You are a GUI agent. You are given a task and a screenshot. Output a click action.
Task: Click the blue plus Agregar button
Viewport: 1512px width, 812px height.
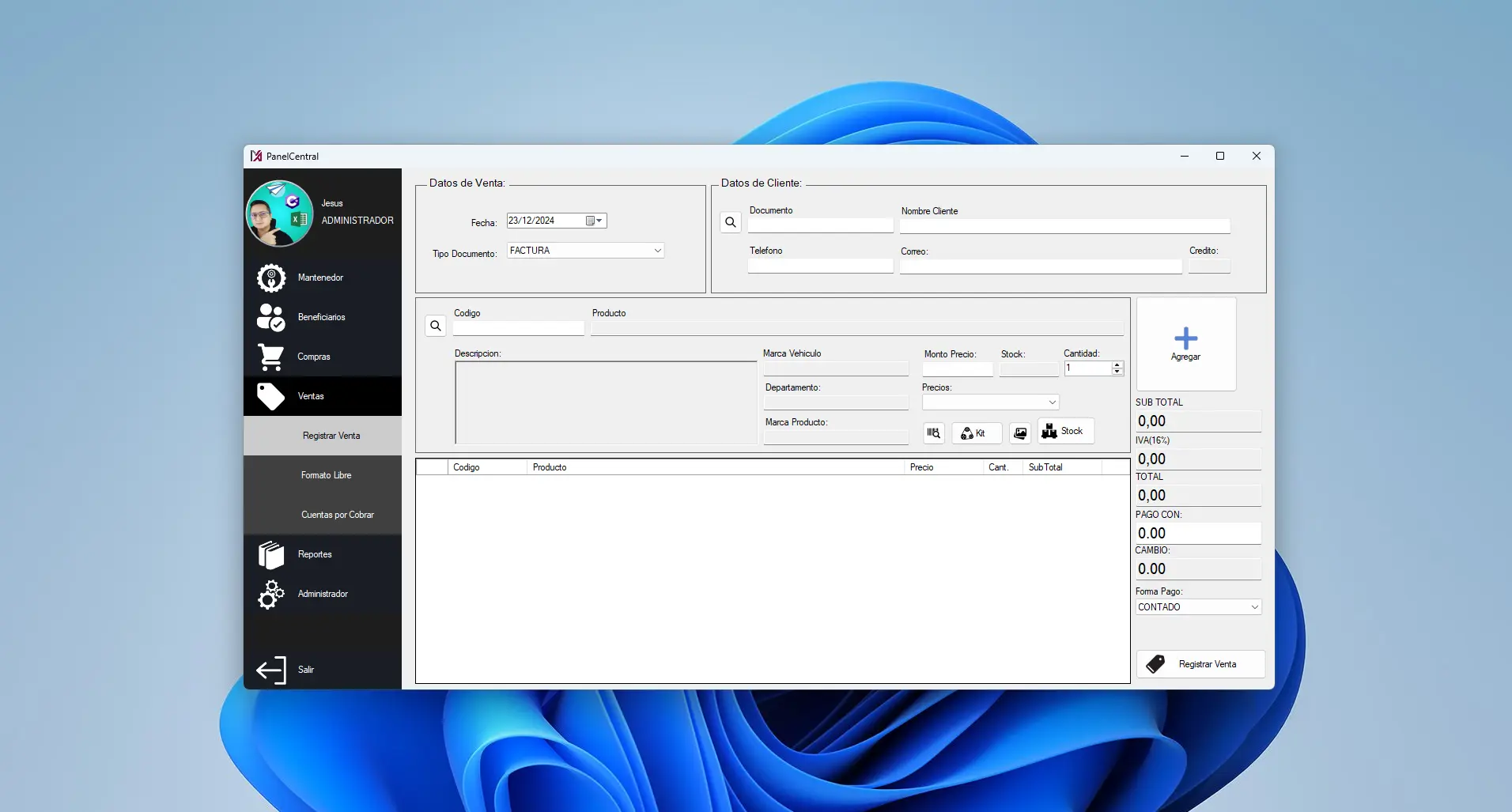[1186, 344]
